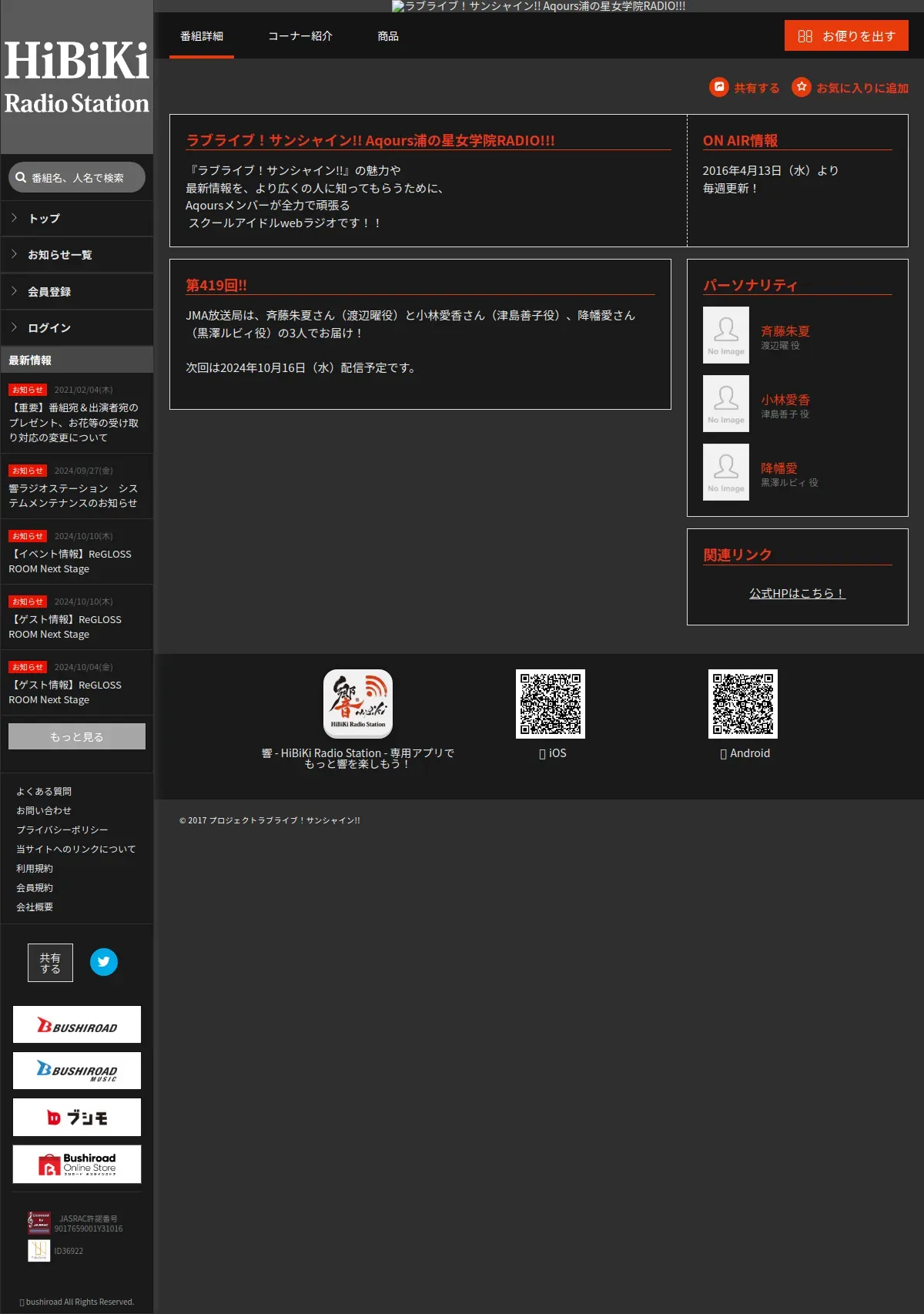Viewport: 924px width, 1314px height.
Task: Click the search magnifier icon
Action: tap(21, 177)
